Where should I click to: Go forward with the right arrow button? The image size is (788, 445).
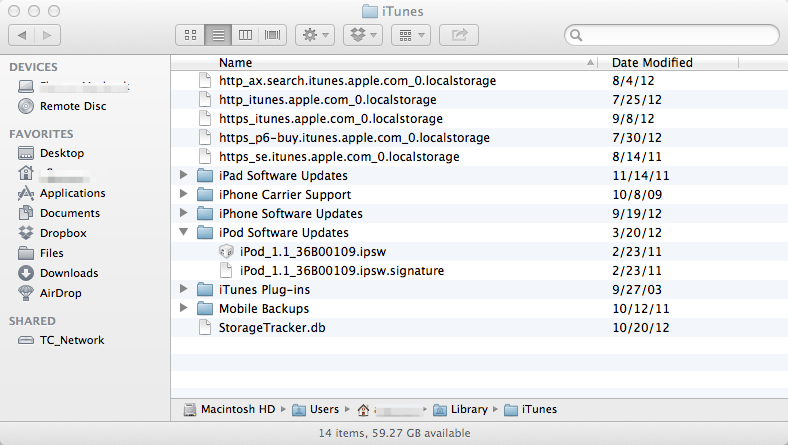pyautogui.click(x=48, y=35)
